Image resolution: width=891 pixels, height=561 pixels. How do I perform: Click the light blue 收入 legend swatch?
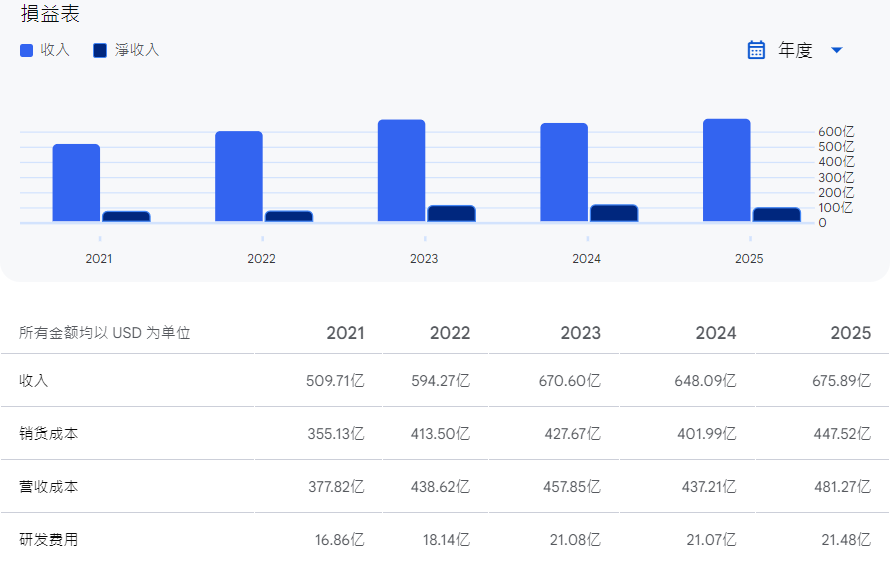tap(27, 50)
